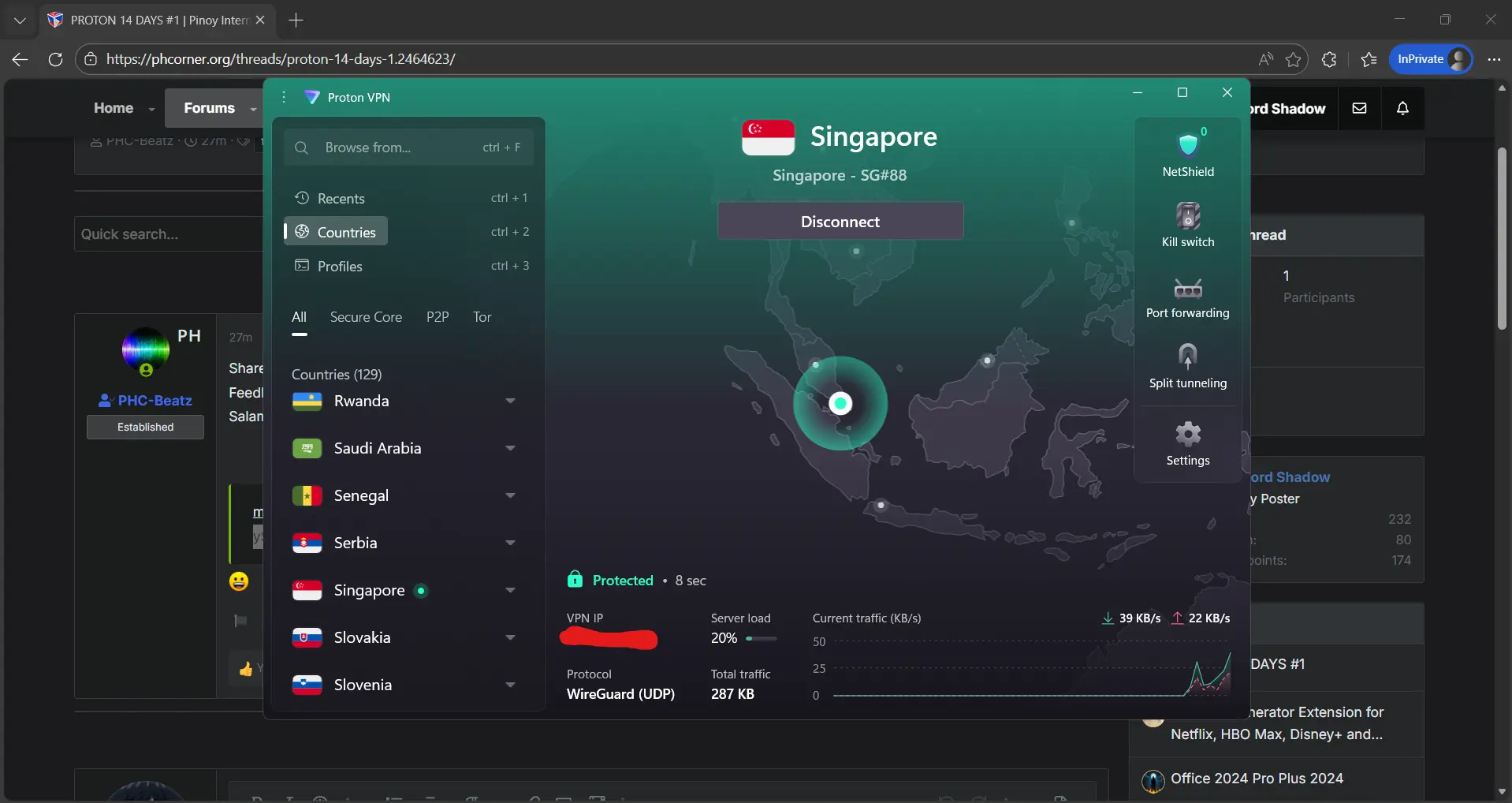Open browser tab list dropdown

pos(20,20)
